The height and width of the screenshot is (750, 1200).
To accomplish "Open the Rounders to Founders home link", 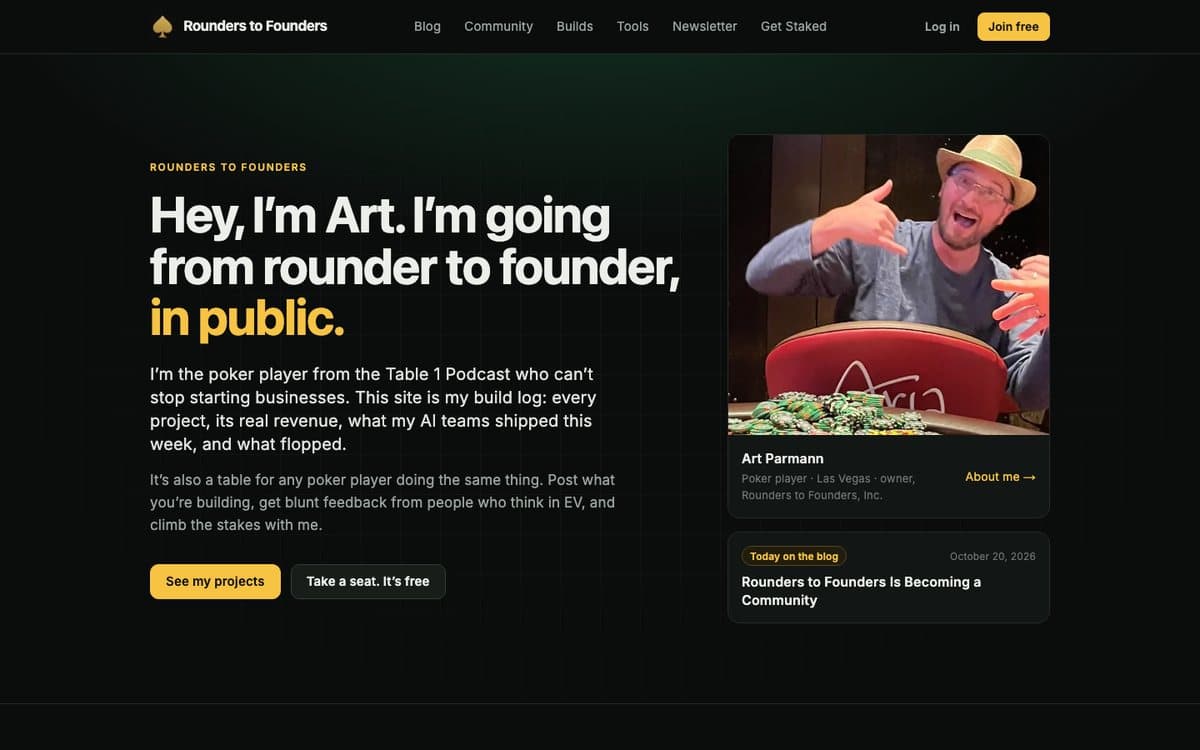I will click(240, 26).
